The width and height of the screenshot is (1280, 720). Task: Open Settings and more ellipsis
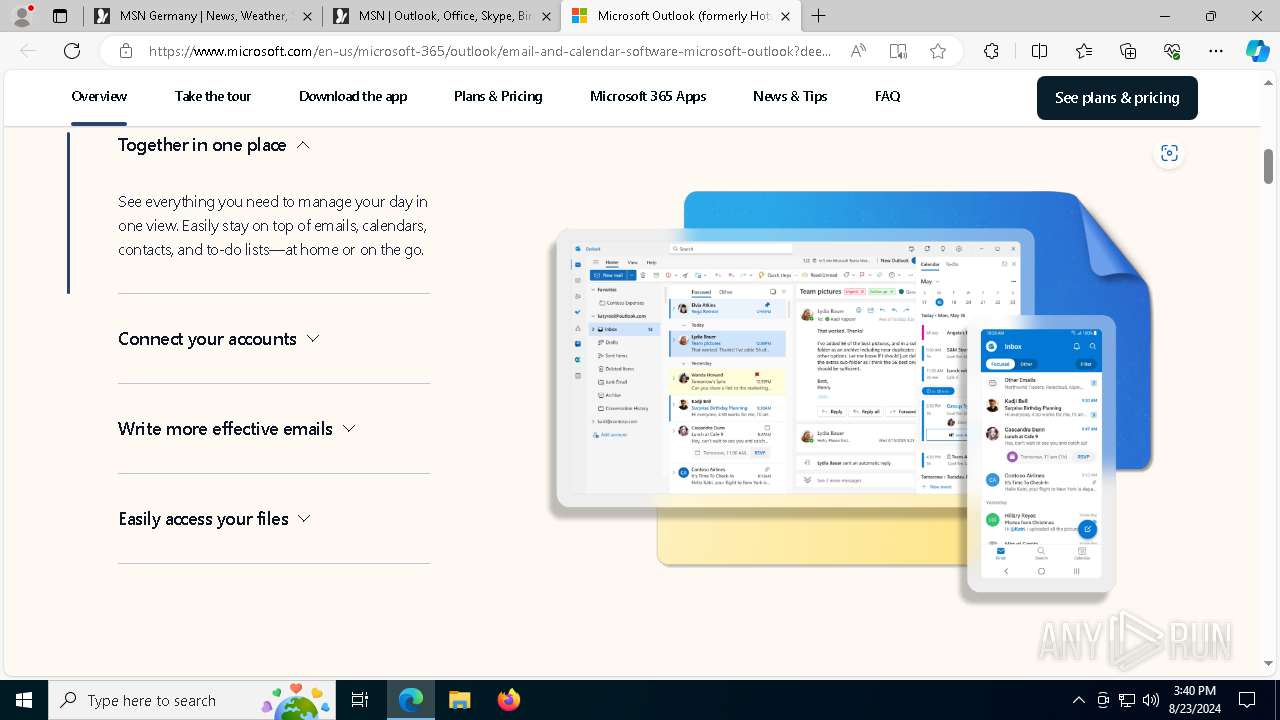1216,51
